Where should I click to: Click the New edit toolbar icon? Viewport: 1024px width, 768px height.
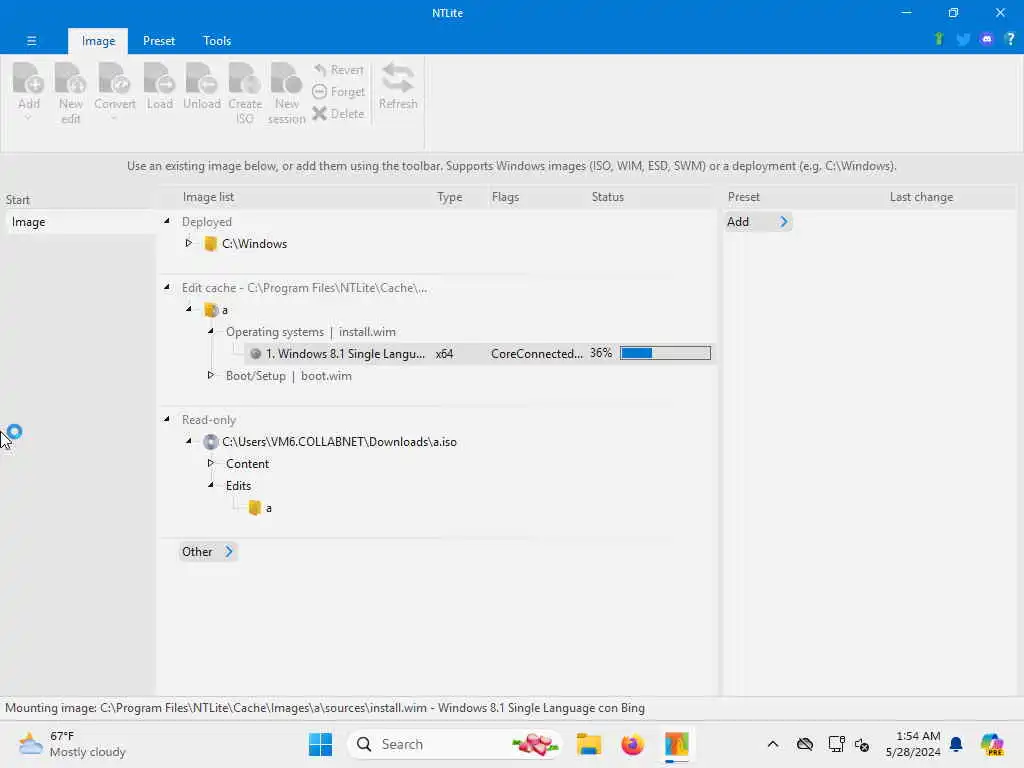[71, 79]
